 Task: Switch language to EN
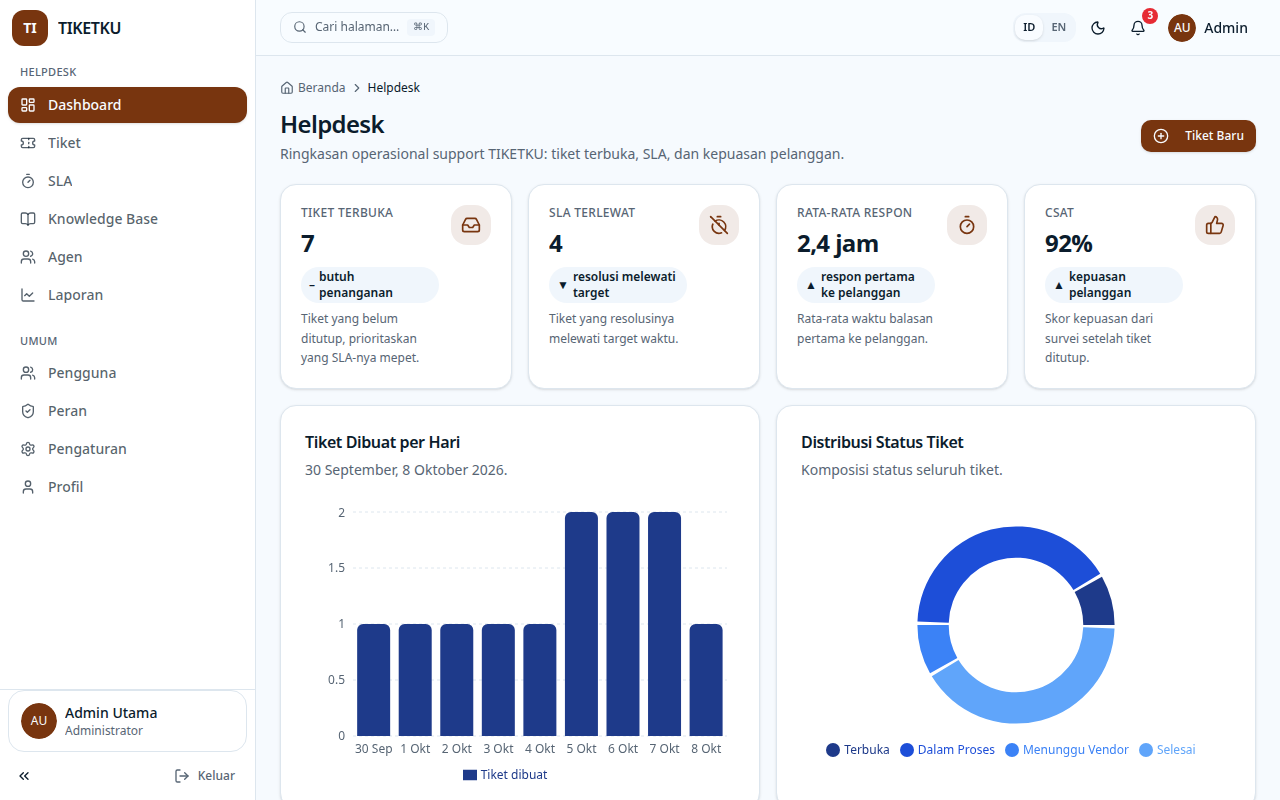[1058, 27]
